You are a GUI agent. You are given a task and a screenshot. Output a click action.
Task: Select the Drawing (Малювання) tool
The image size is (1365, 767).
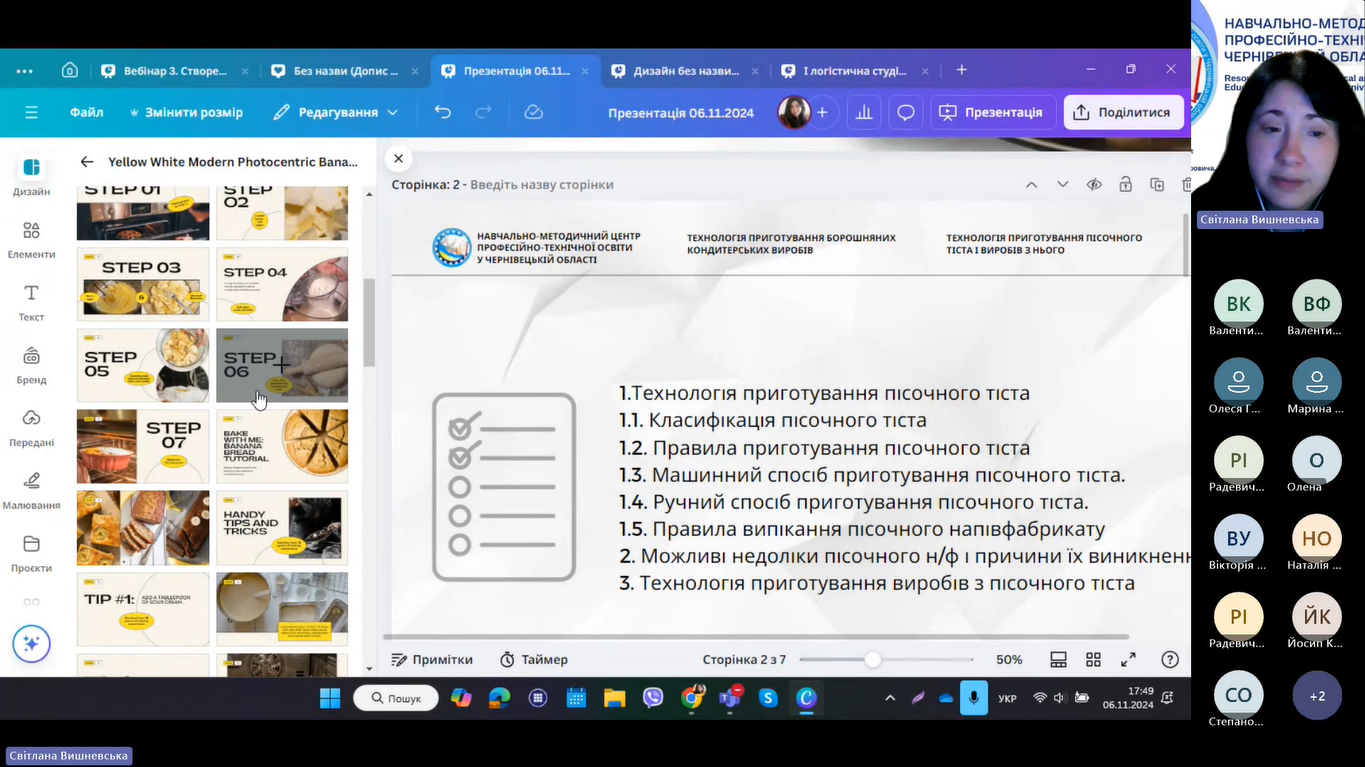pos(31,488)
